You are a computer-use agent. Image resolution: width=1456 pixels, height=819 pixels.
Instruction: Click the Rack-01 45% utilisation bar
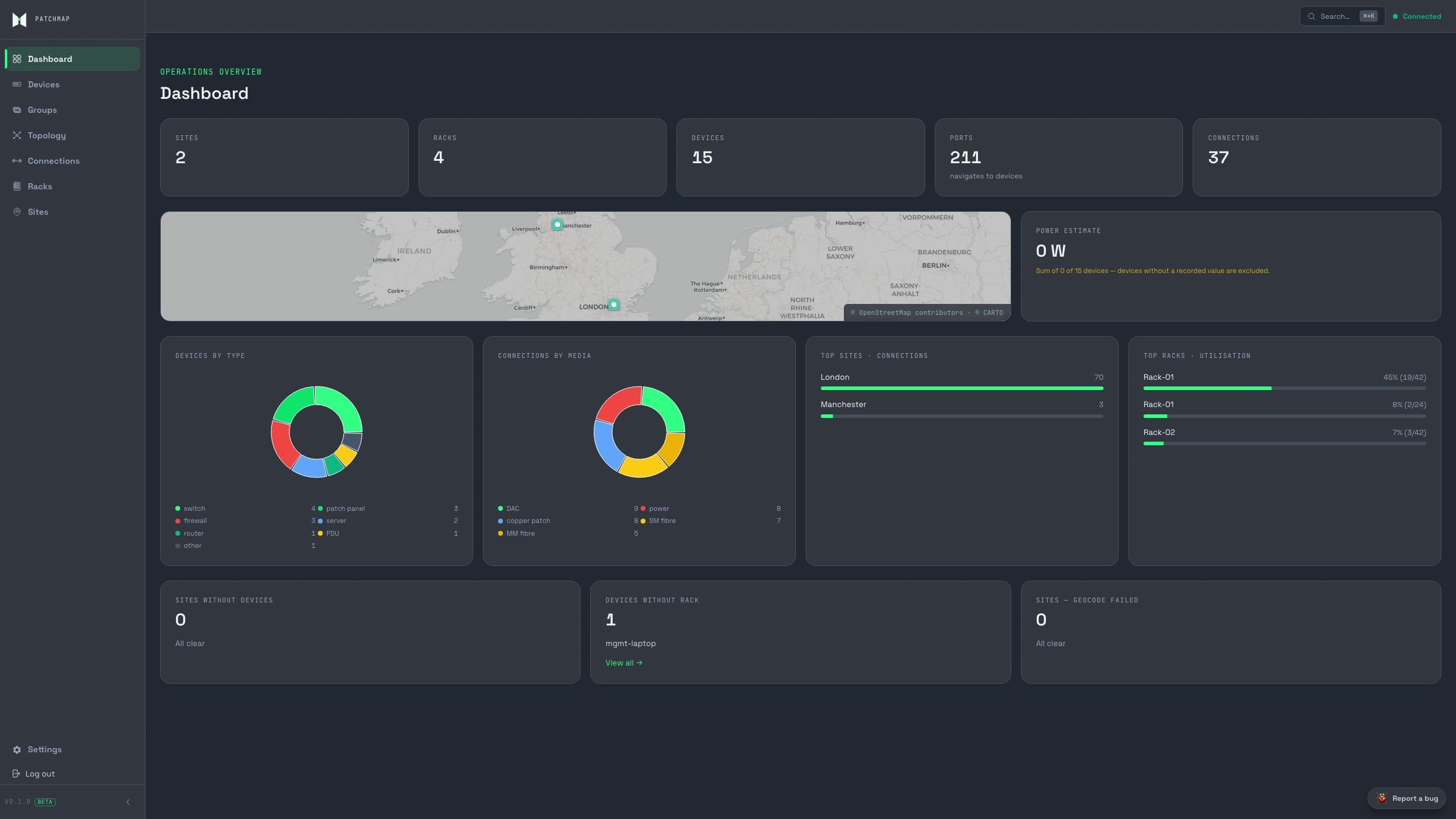(1285, 388)
